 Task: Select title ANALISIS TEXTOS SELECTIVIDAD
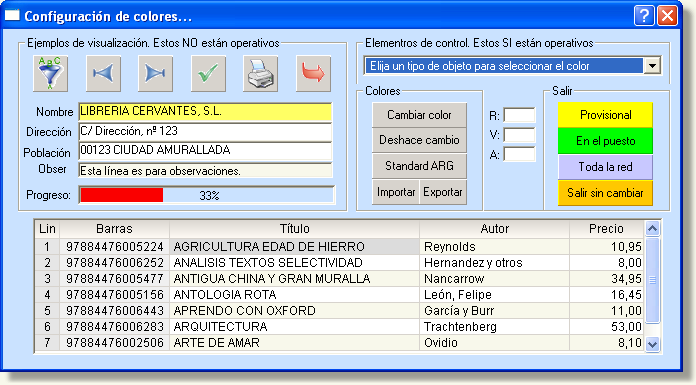(294, 262)
